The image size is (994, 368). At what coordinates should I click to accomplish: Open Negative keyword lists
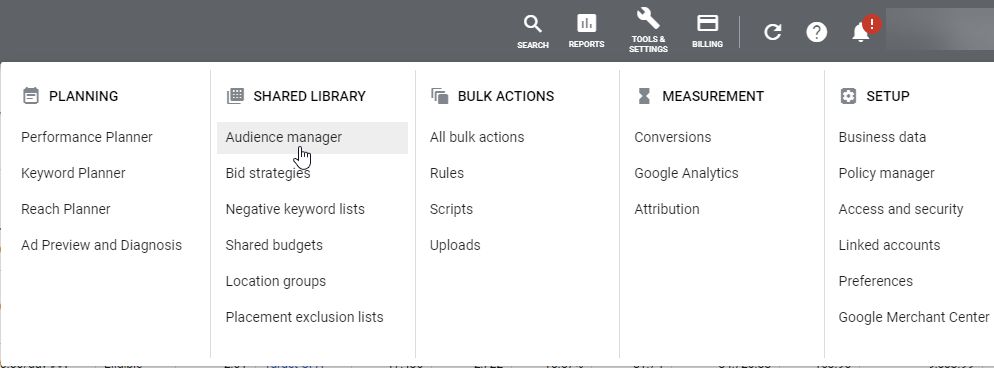point(295,210)
